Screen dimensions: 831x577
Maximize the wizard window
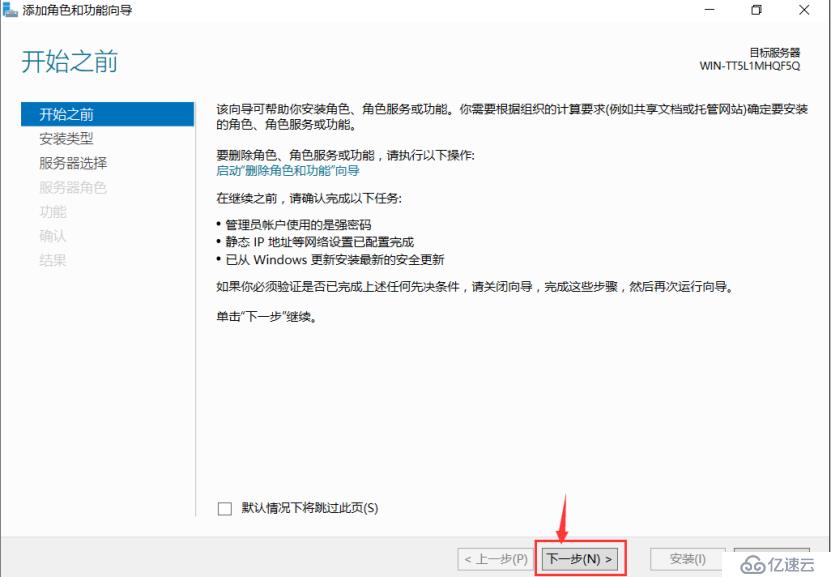point(757,10)
